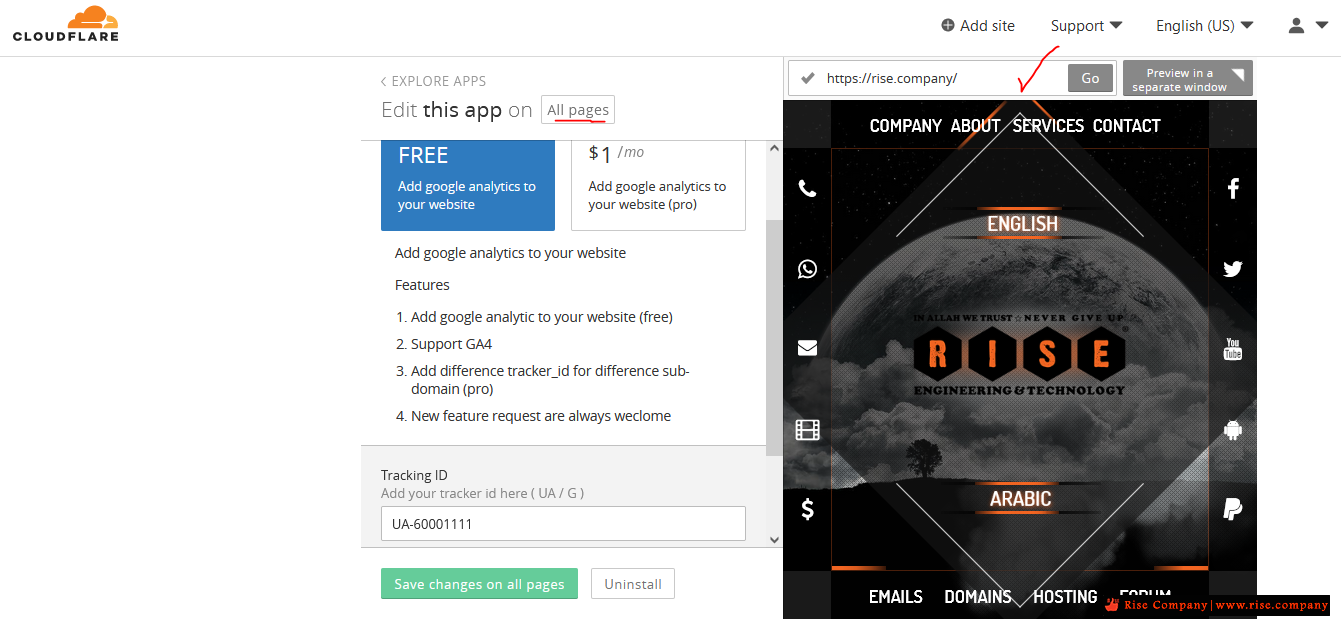Open HOSTING link in preview footer
The height and width of the screenshot is (619, 1341).
(1065, 597)
